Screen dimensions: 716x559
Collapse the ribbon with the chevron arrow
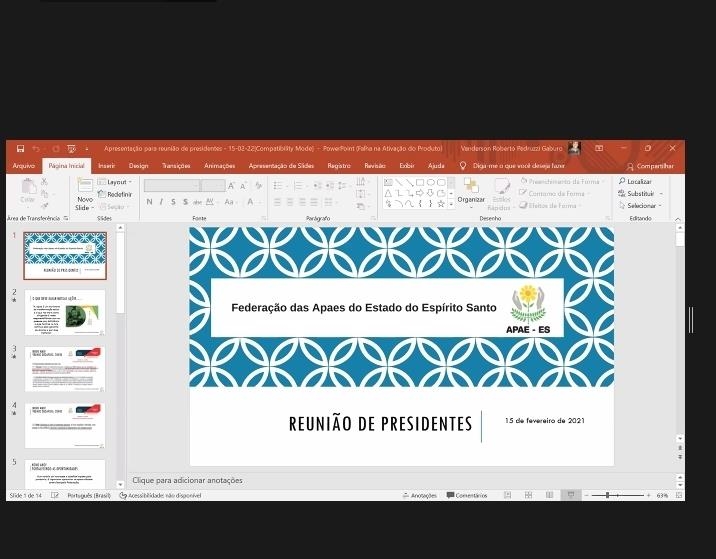[678, 219]
